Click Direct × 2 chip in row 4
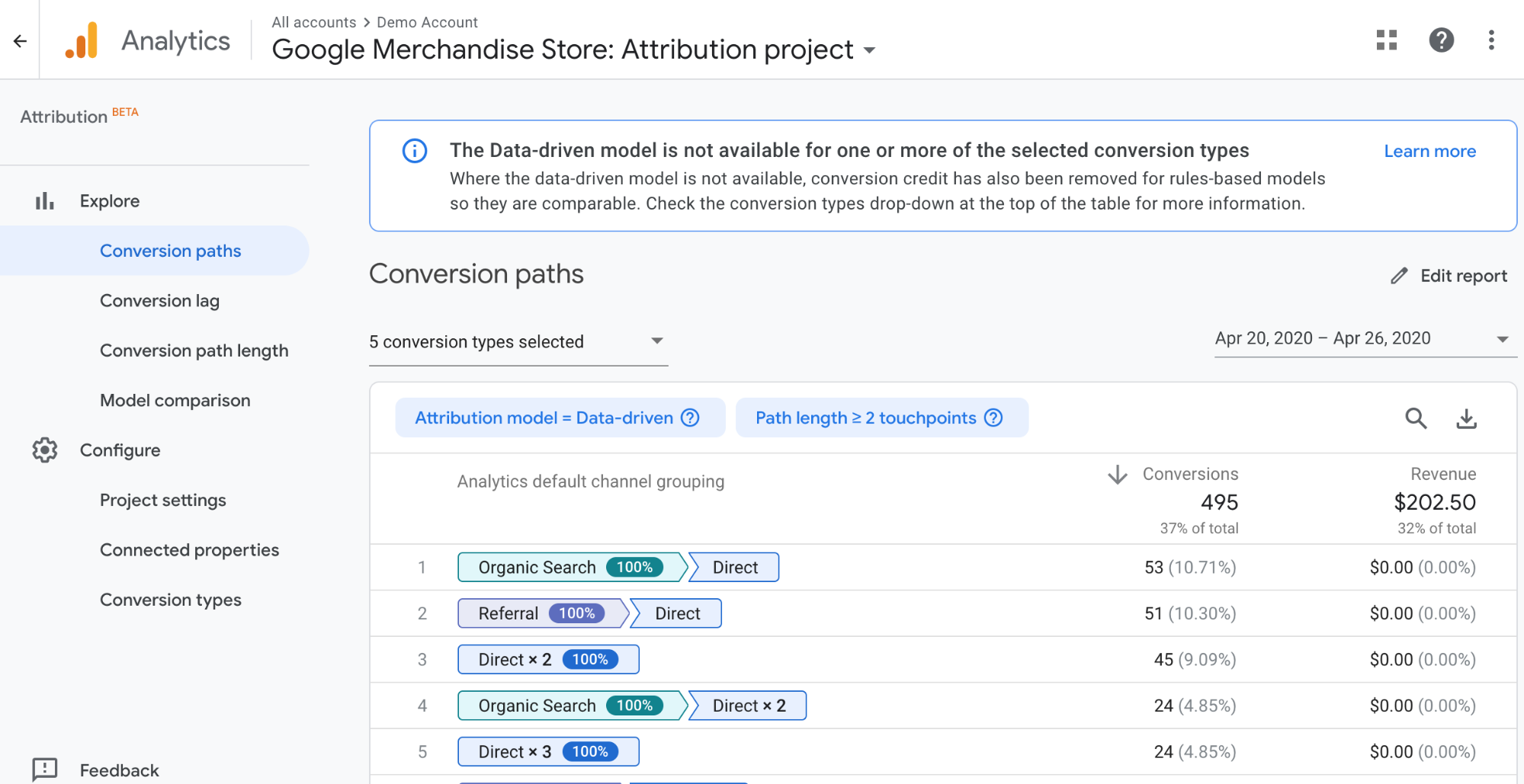 click(x=749, y=706)
